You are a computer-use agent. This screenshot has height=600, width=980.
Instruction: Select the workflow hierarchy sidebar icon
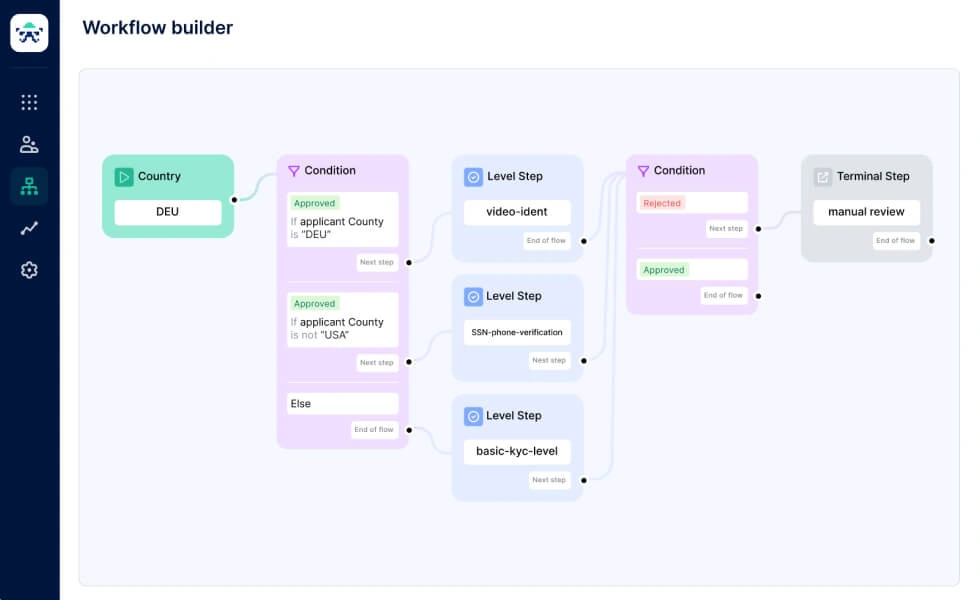point(29,186)
